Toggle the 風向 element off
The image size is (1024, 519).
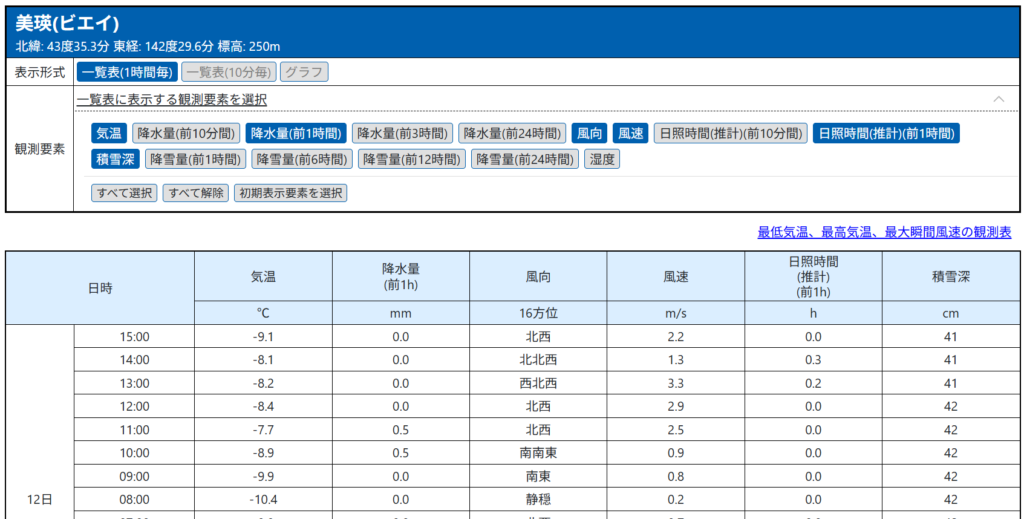[x=590, y=133]
